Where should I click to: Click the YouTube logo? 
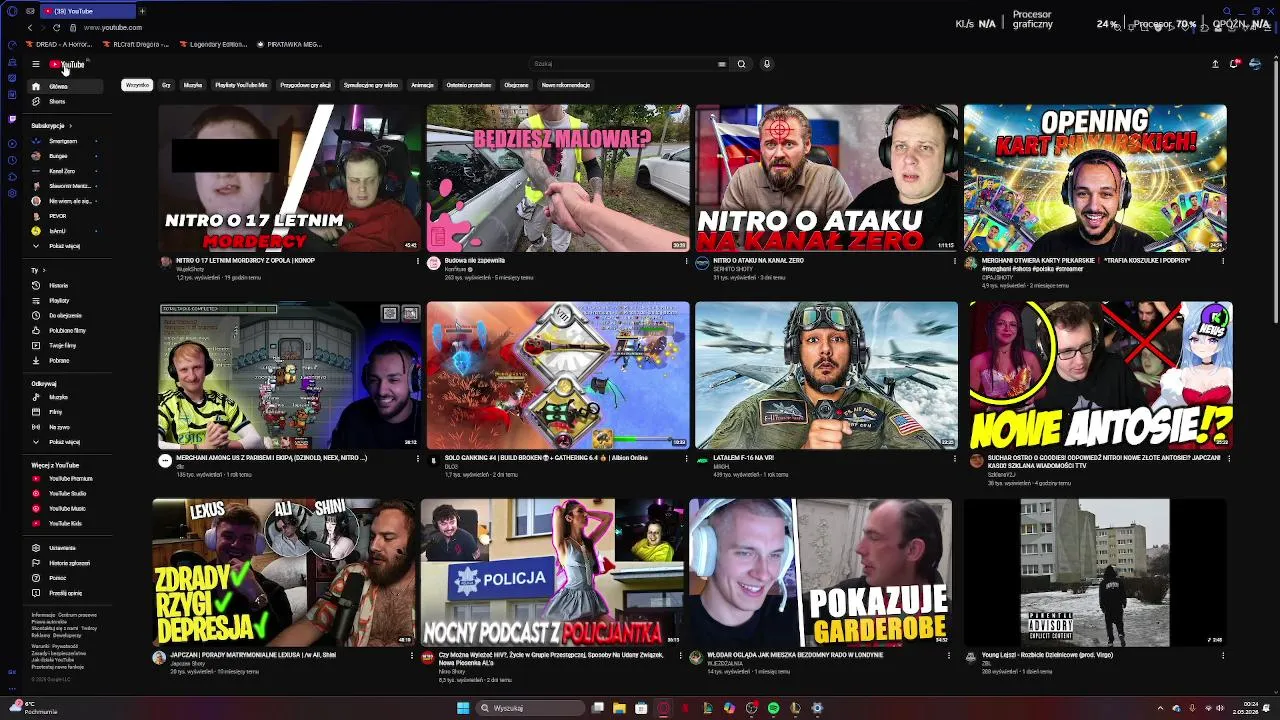[x=68, y=64]
